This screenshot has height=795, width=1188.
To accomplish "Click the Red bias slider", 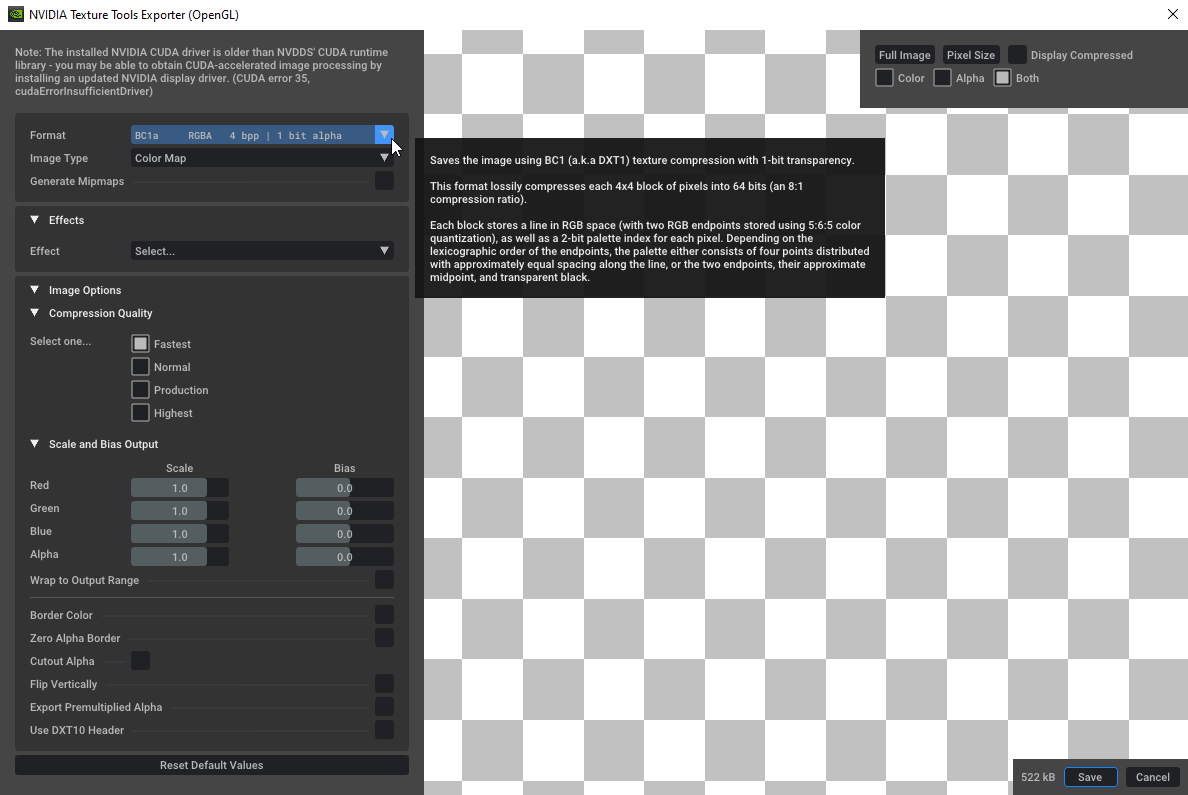I will click(x=345, y=487).
